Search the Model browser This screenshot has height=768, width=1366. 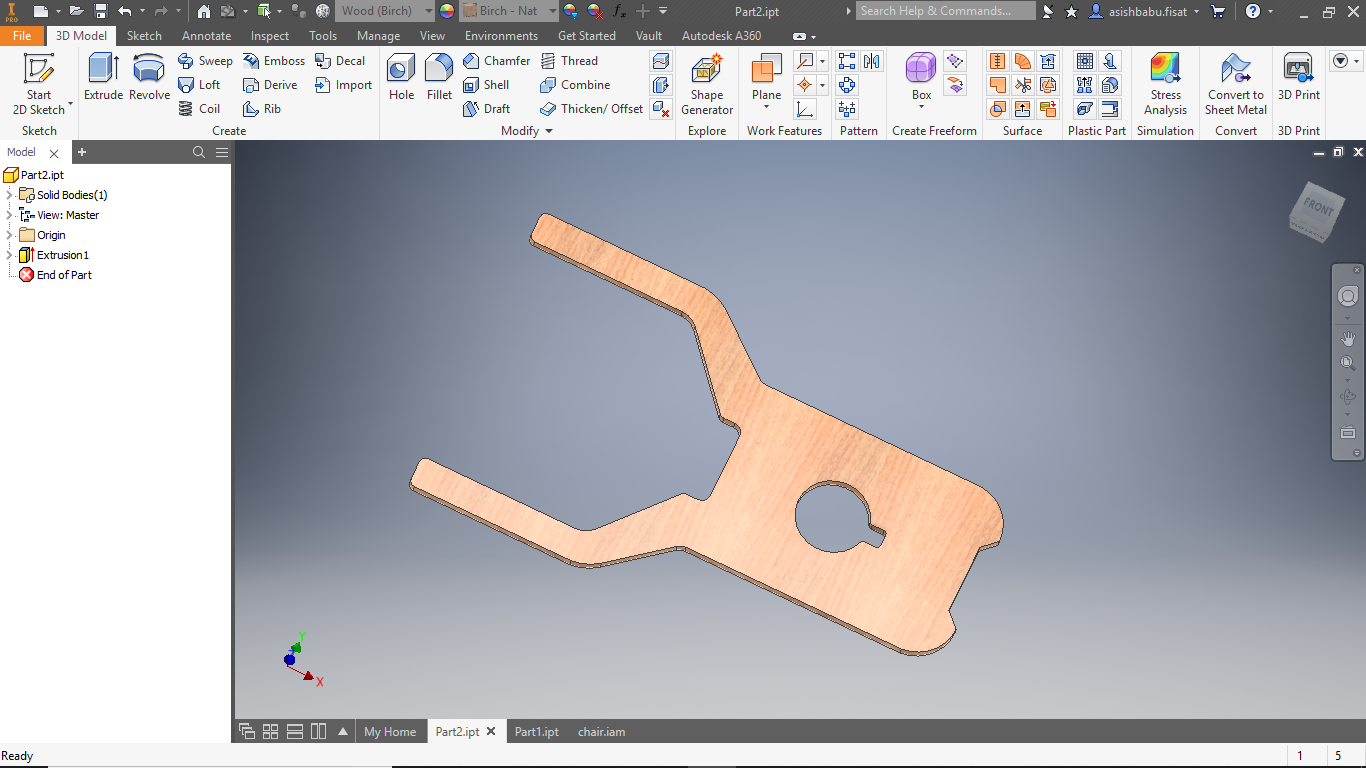(x=199, y=152)
